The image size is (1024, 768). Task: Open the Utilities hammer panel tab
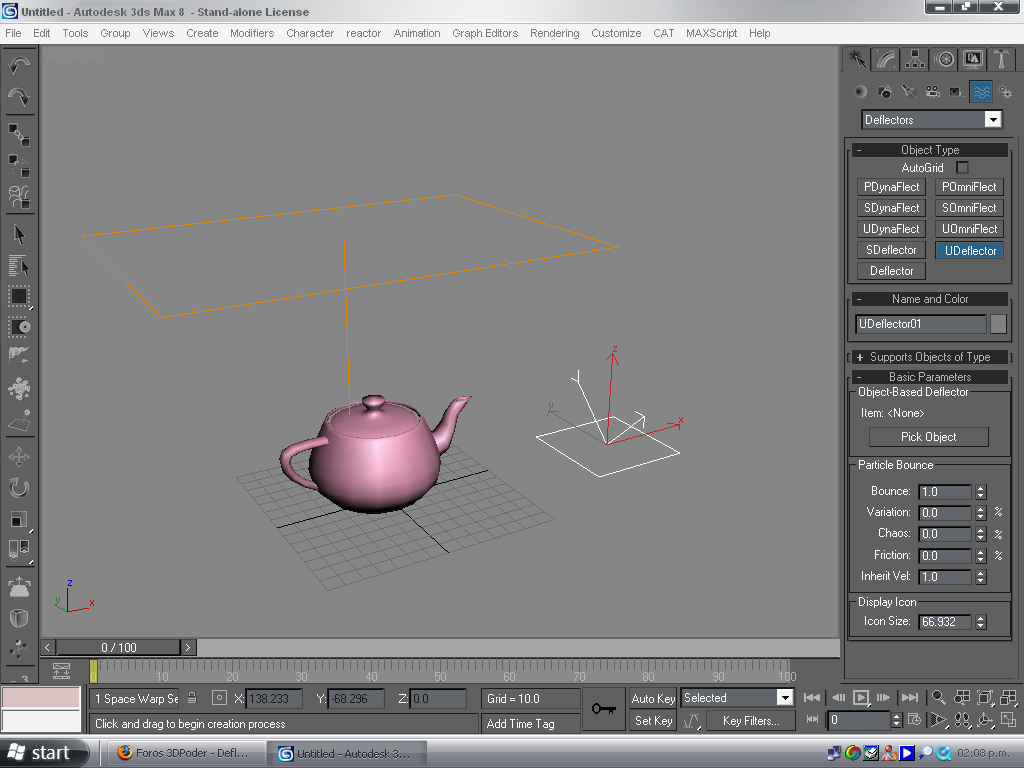click(x=1001, y=59)
